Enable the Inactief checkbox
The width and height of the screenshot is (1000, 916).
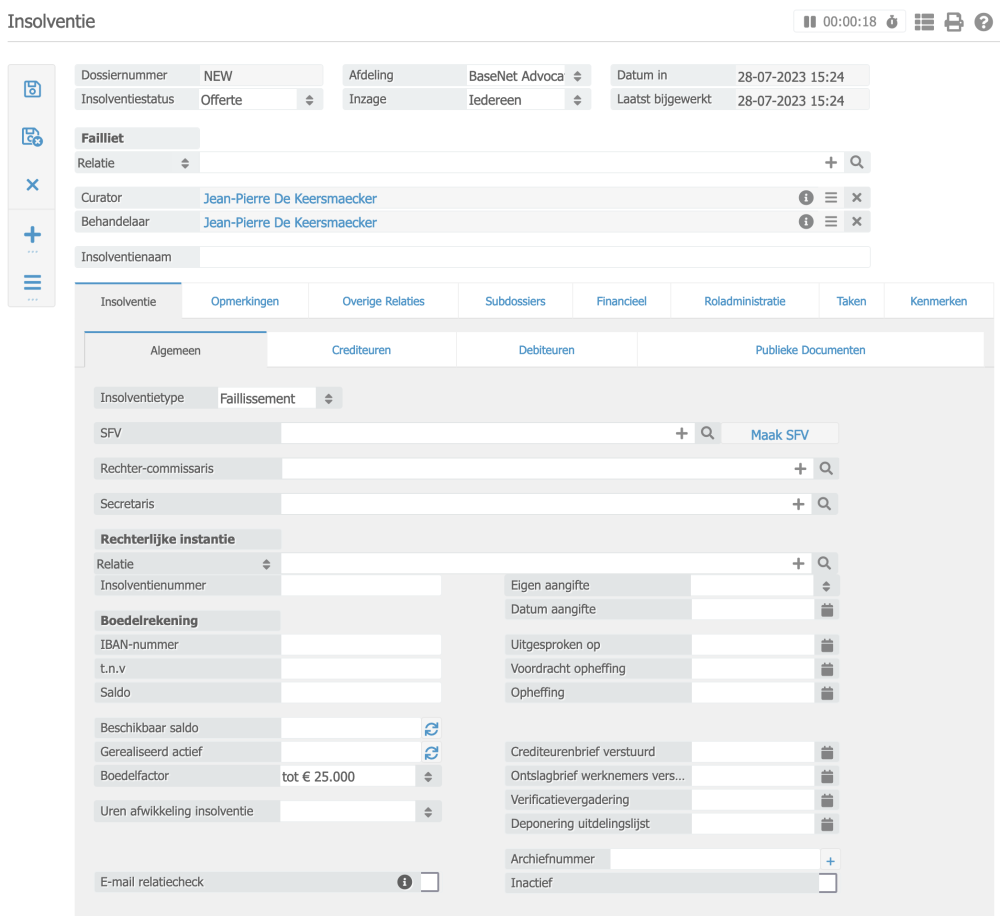(x=827, y=883)
